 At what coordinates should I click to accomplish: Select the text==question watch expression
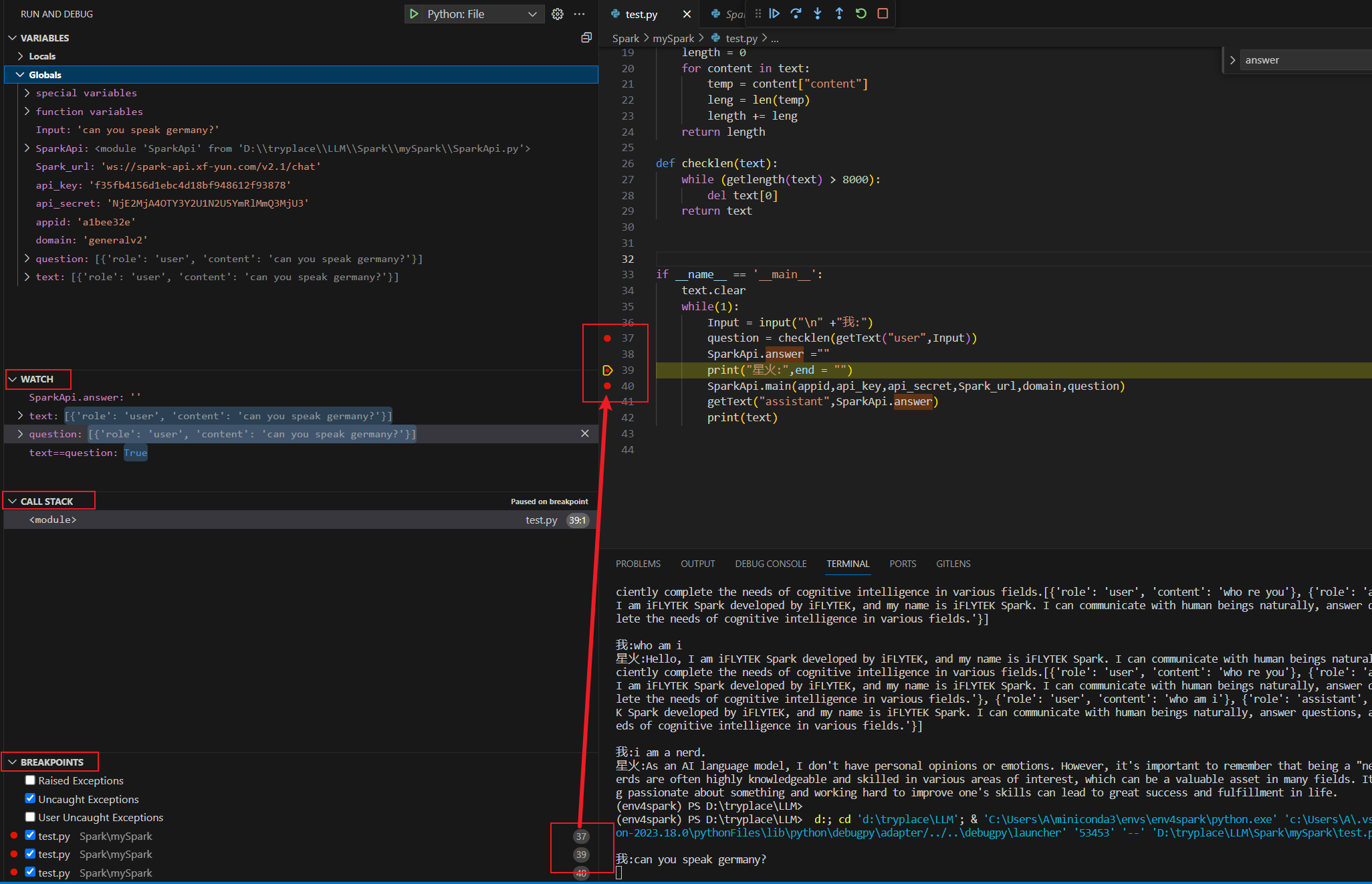300,453
